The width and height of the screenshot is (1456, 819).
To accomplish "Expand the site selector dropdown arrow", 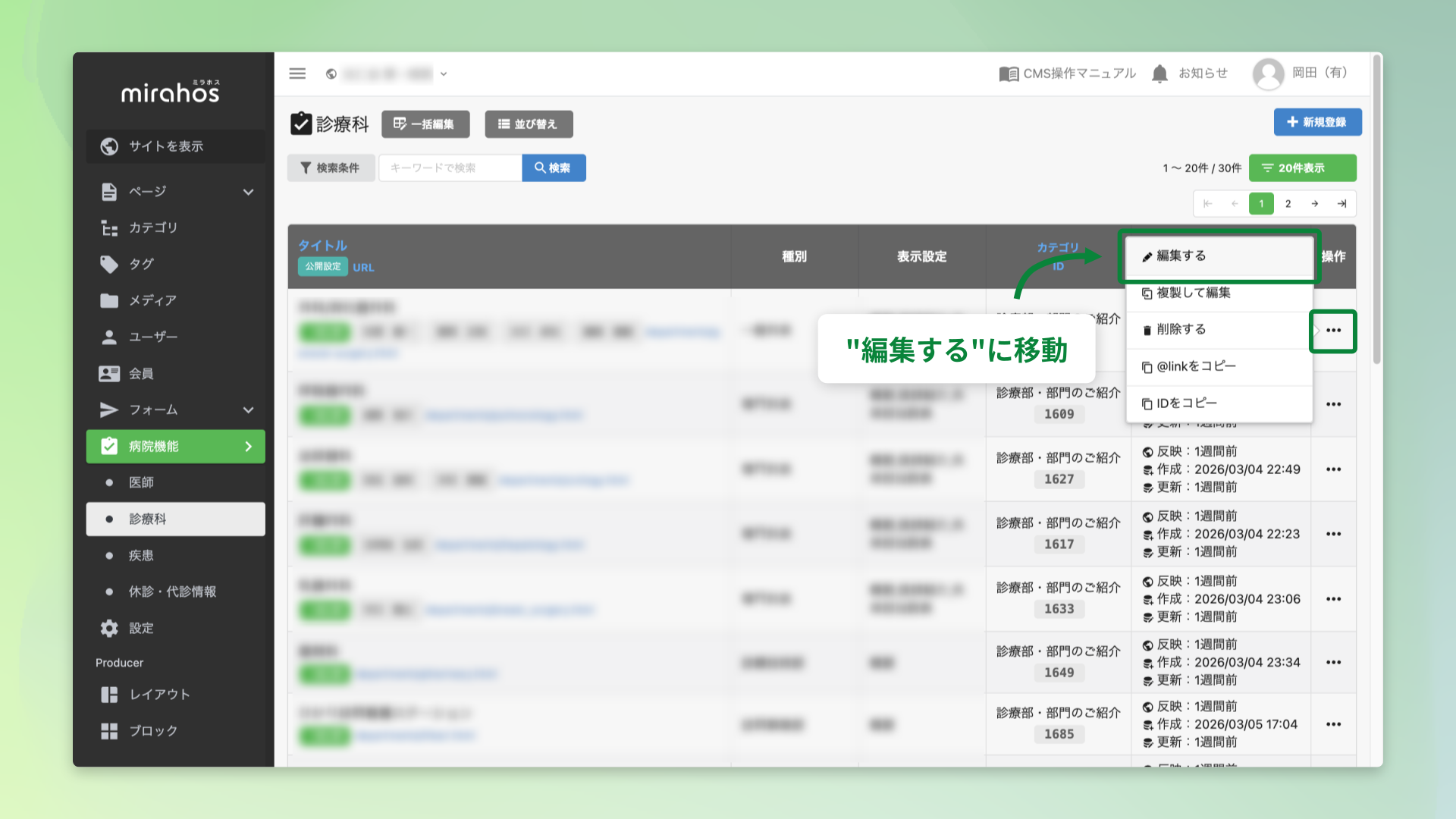I will 444,74.
